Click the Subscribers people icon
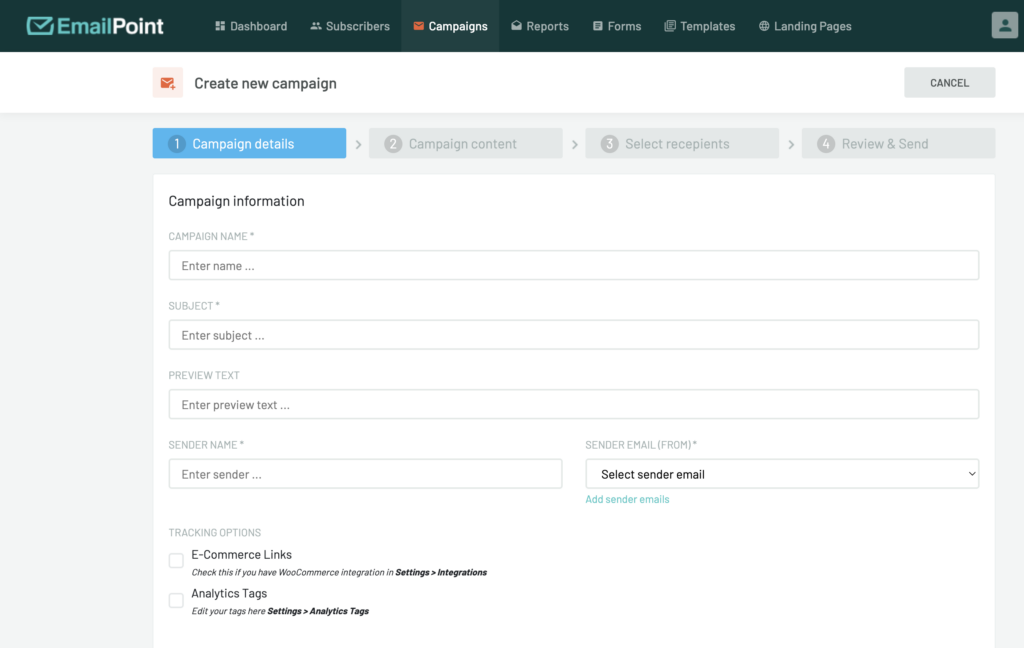1024x648 pixels. point(316,26)
